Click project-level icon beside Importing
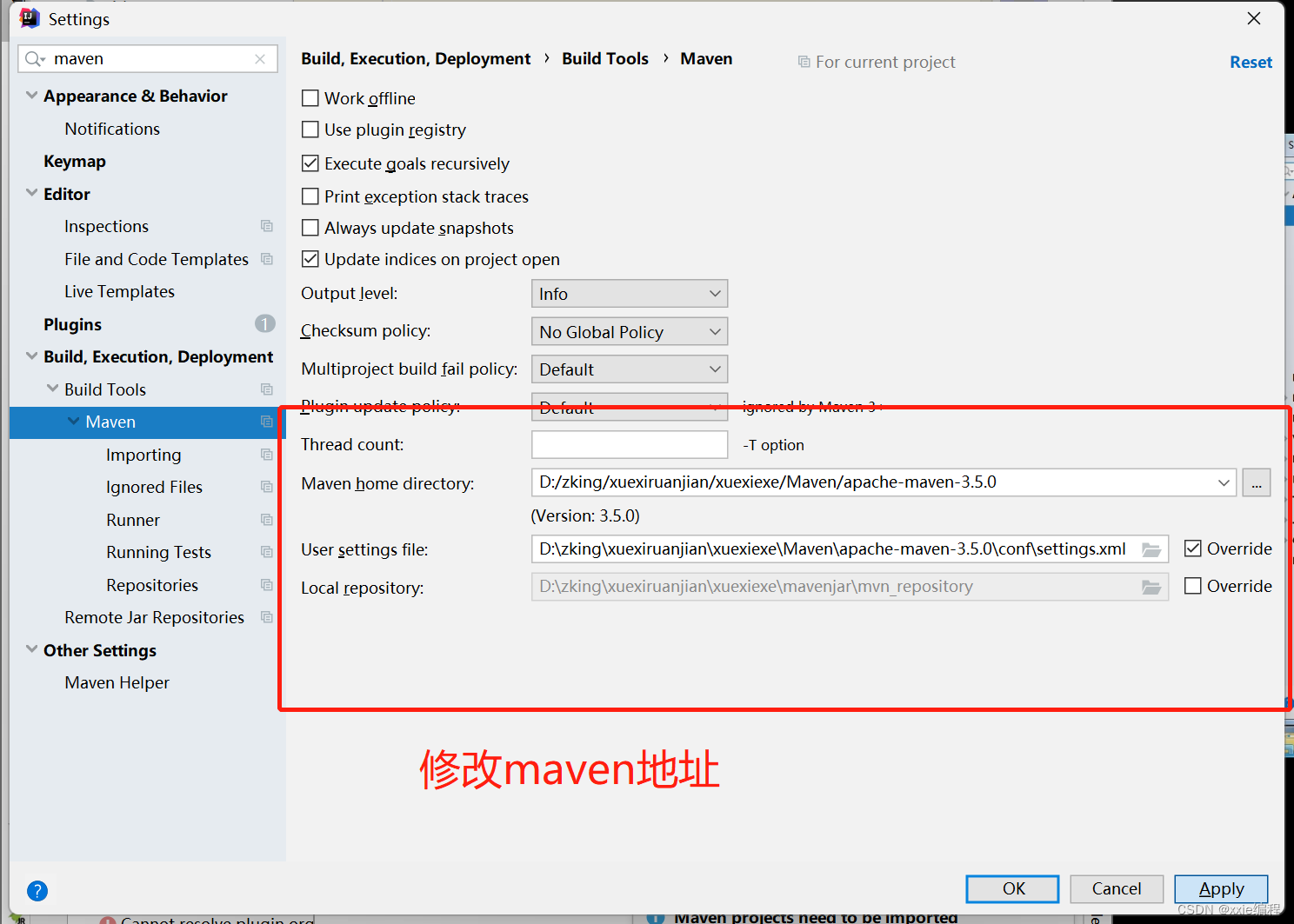1294x924 pixels. click(x=267, y=455)
